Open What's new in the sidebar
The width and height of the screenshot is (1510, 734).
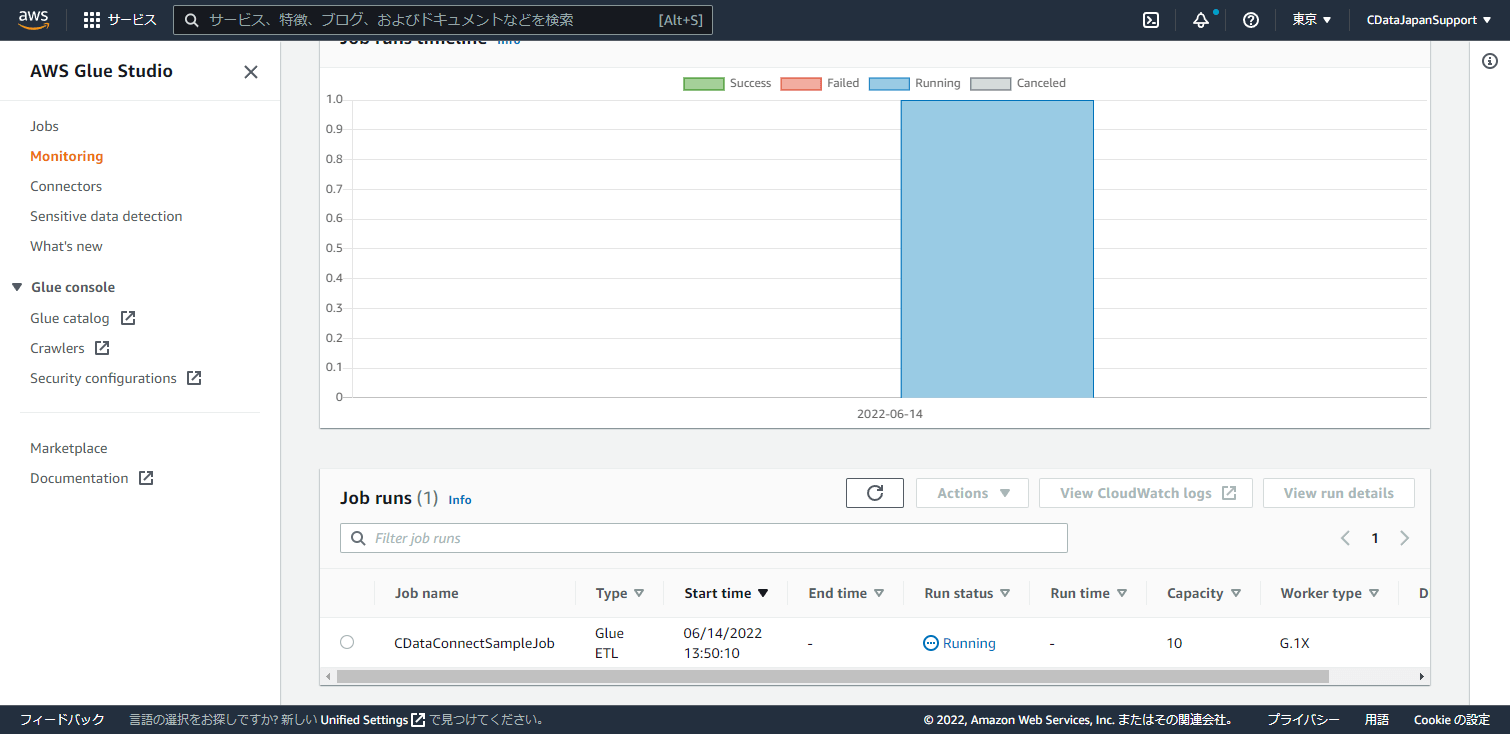pyautogui.click(x=66, y=246)
